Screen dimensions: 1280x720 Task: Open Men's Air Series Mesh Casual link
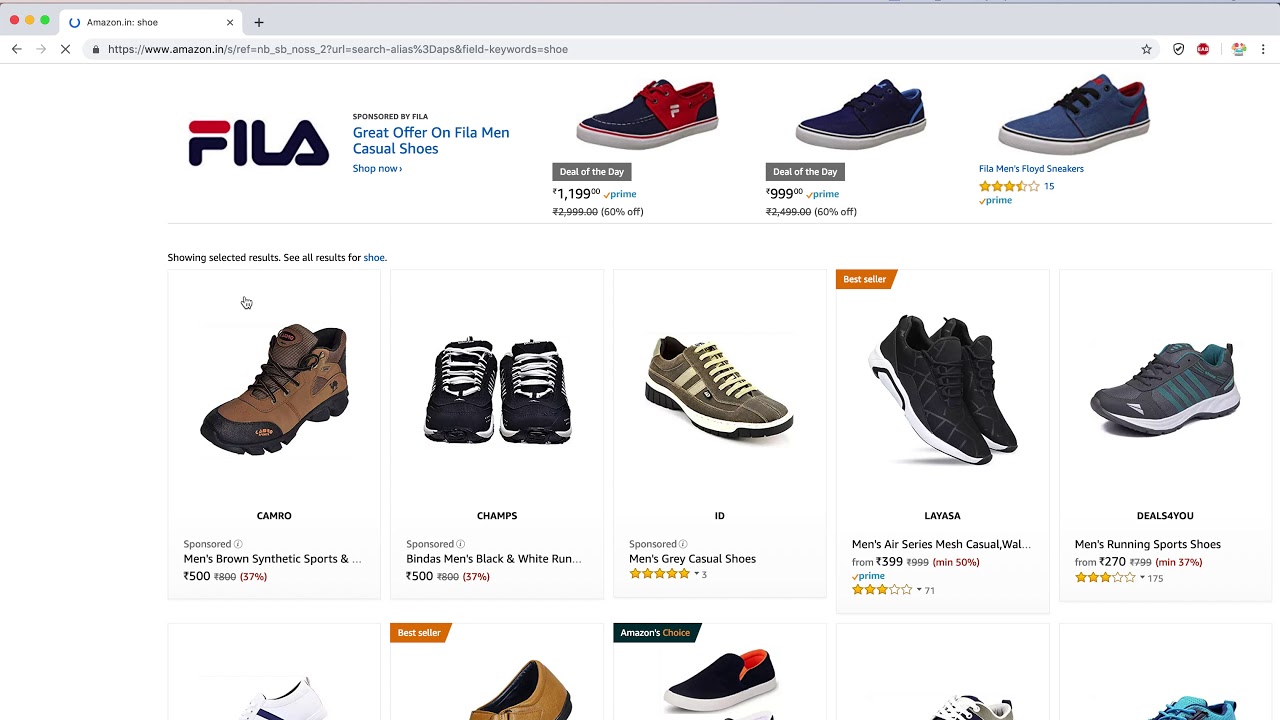coord(941,544)
